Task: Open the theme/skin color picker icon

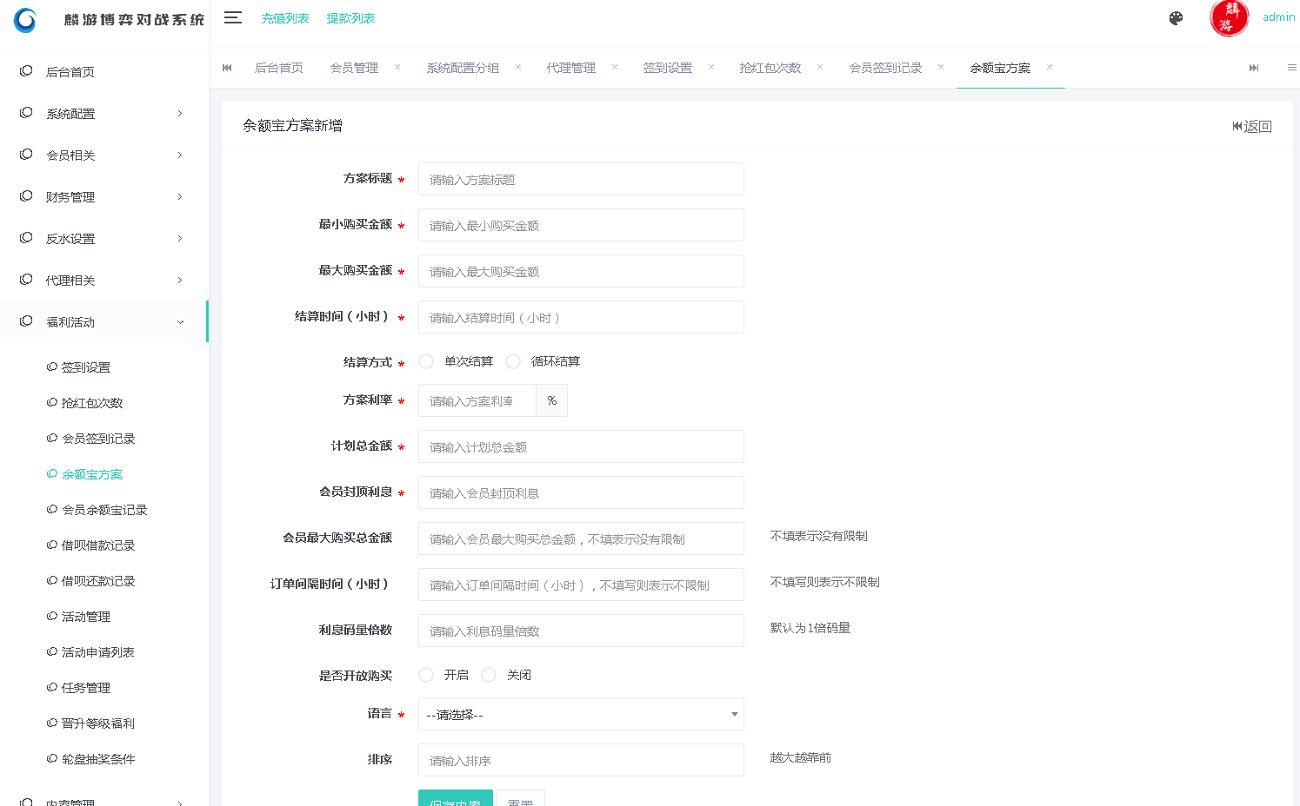Action: [1176, 18]
